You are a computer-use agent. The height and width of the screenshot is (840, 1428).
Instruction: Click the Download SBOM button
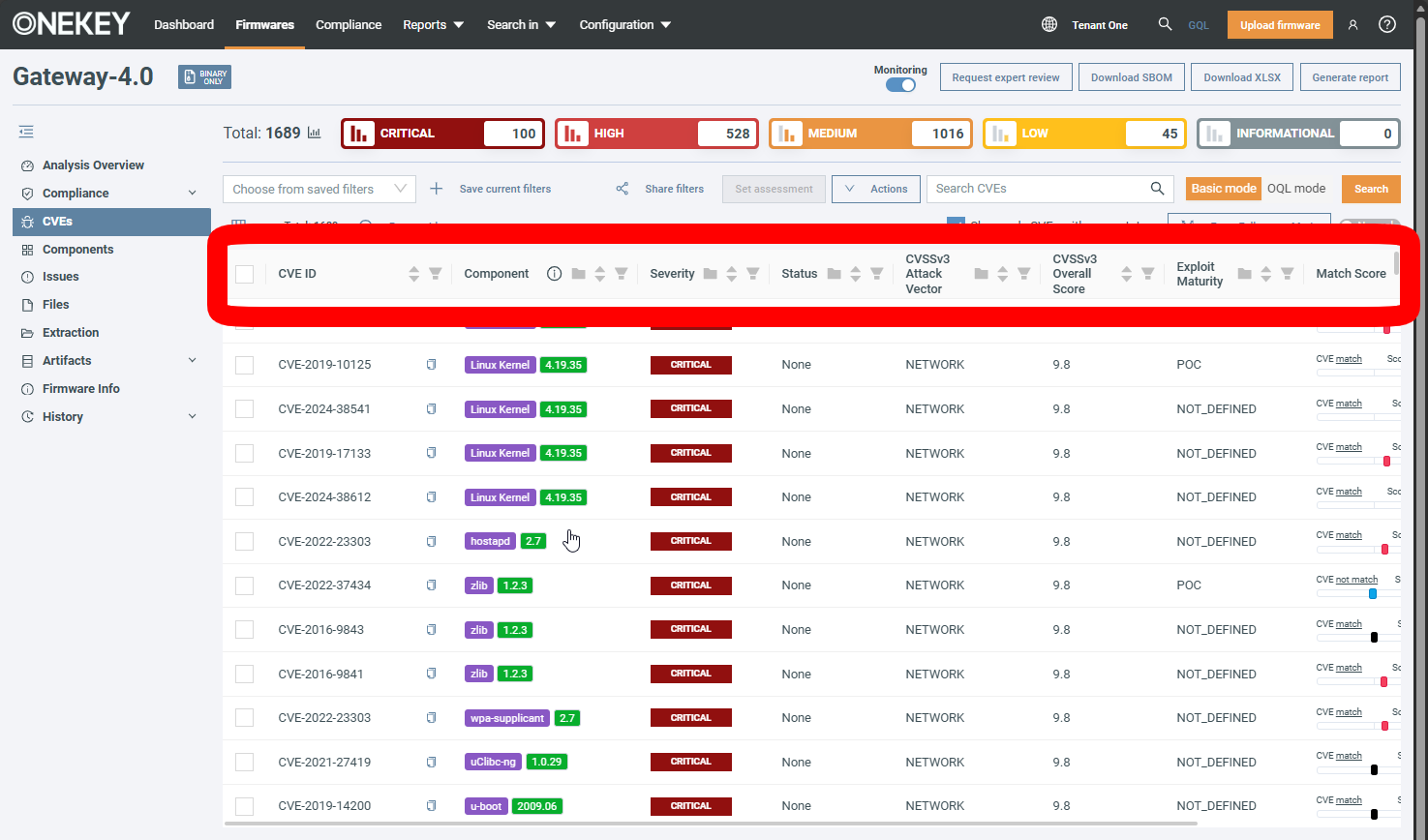(1131, 77)
